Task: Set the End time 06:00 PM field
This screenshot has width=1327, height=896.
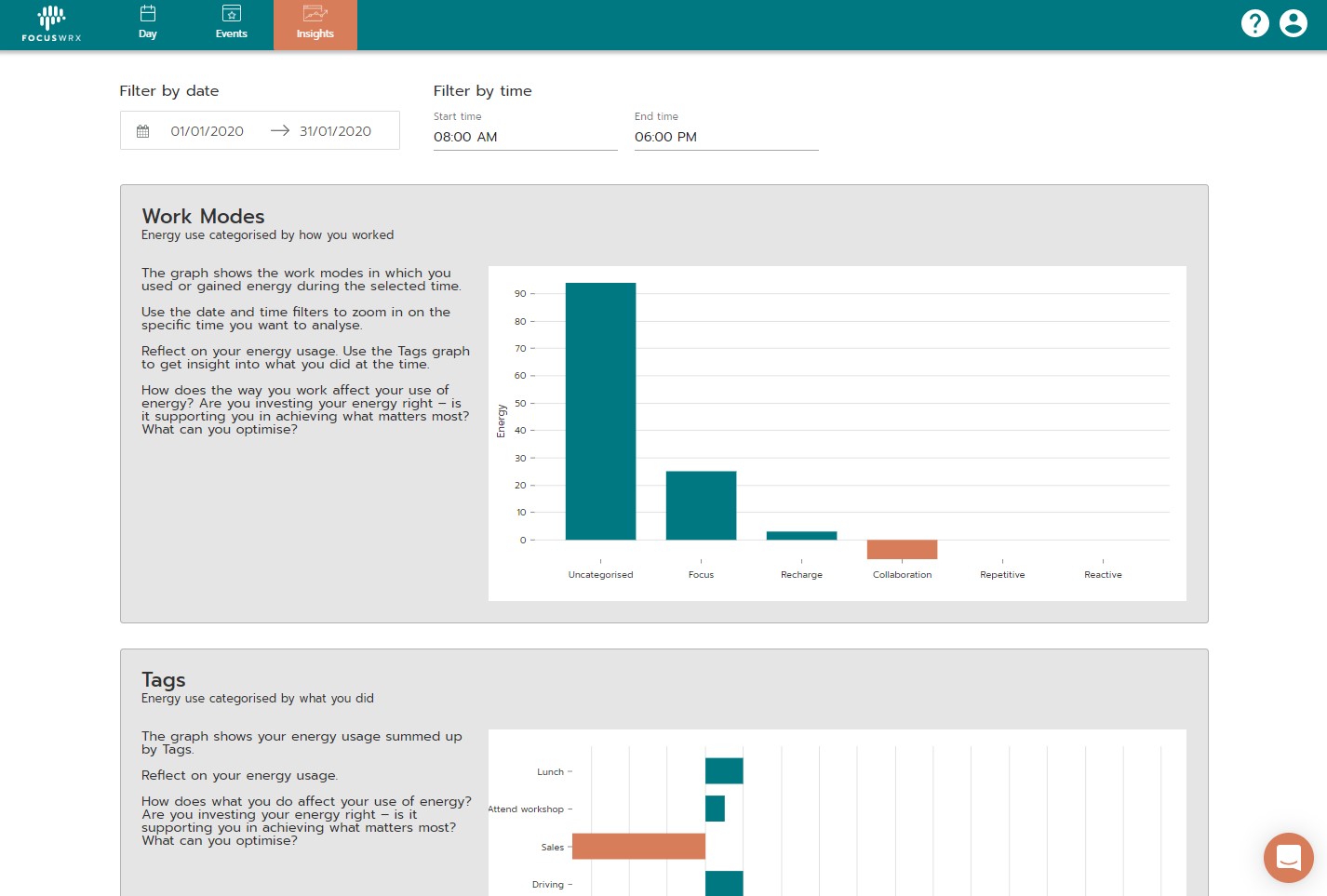Action: [726, 137]
